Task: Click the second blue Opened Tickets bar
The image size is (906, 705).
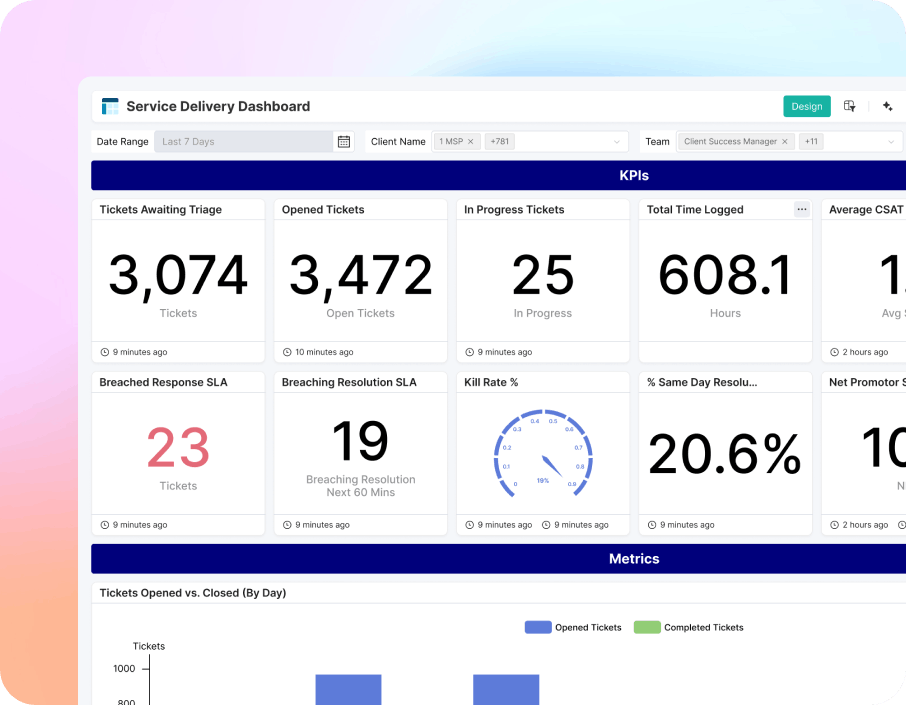Action: 506,689
